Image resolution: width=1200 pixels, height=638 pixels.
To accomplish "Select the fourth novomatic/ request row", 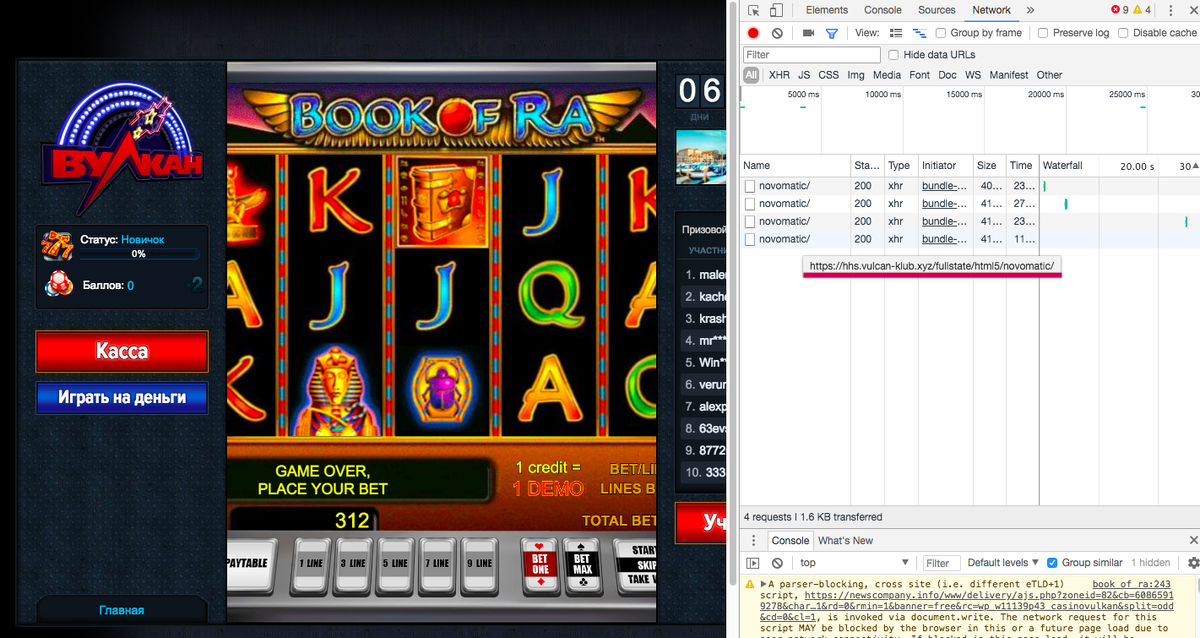I will tap(970, 239).
